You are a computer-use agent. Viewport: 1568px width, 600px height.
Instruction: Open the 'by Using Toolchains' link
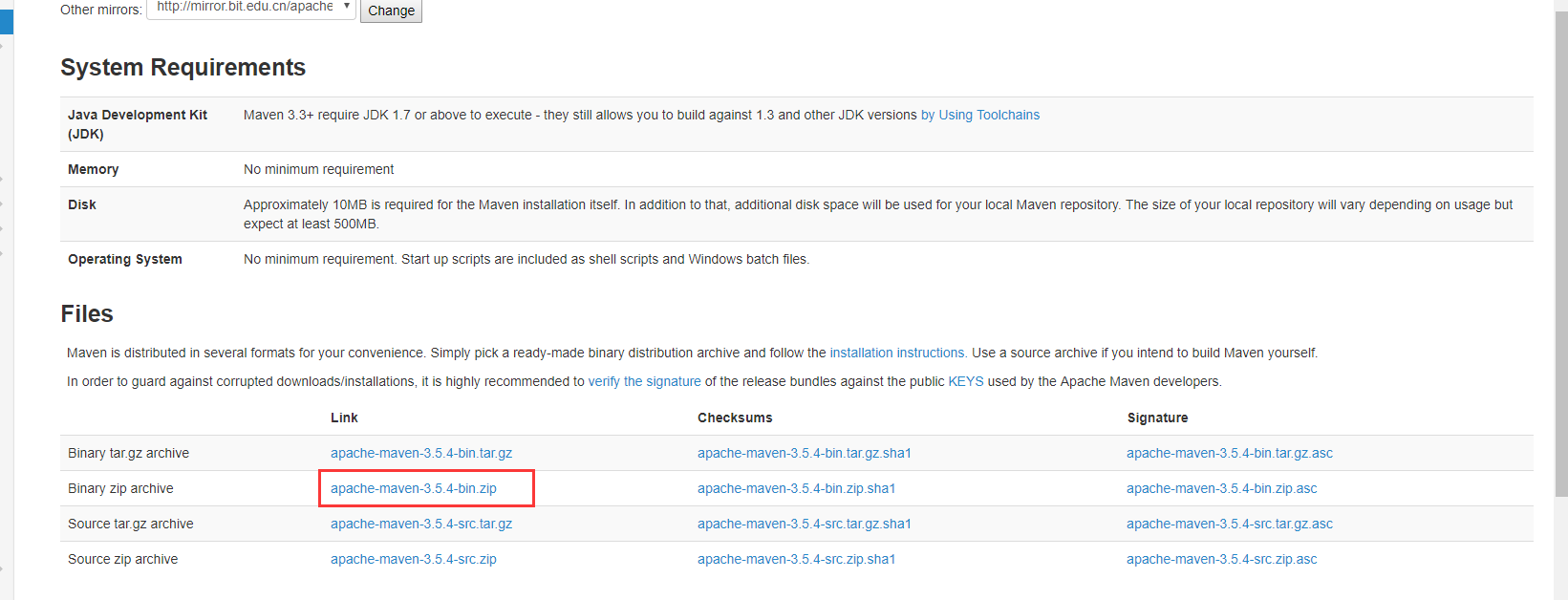pyautogui.click(x=979, y=115)
